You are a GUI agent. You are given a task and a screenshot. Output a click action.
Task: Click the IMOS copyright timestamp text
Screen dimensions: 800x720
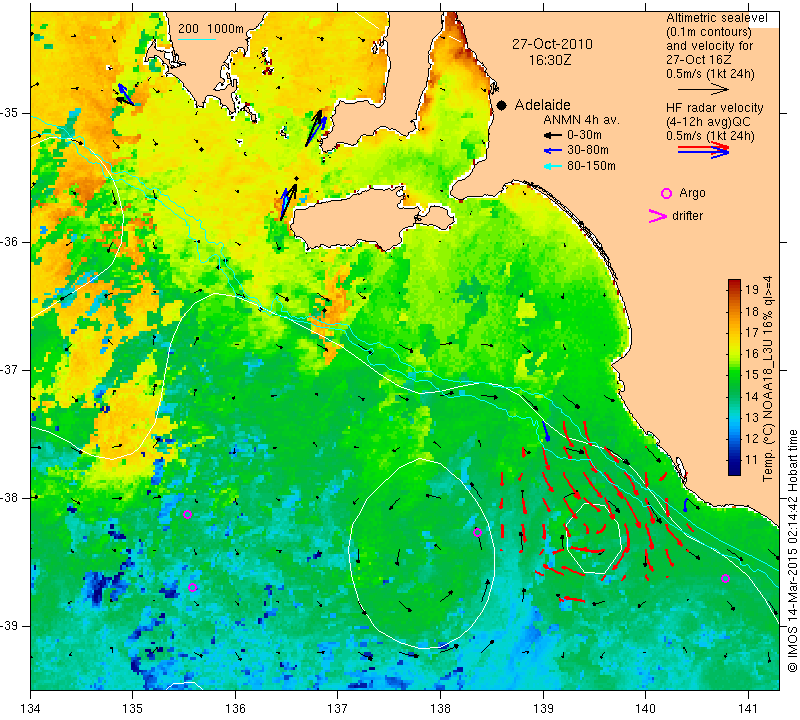(x=792, y=550)
